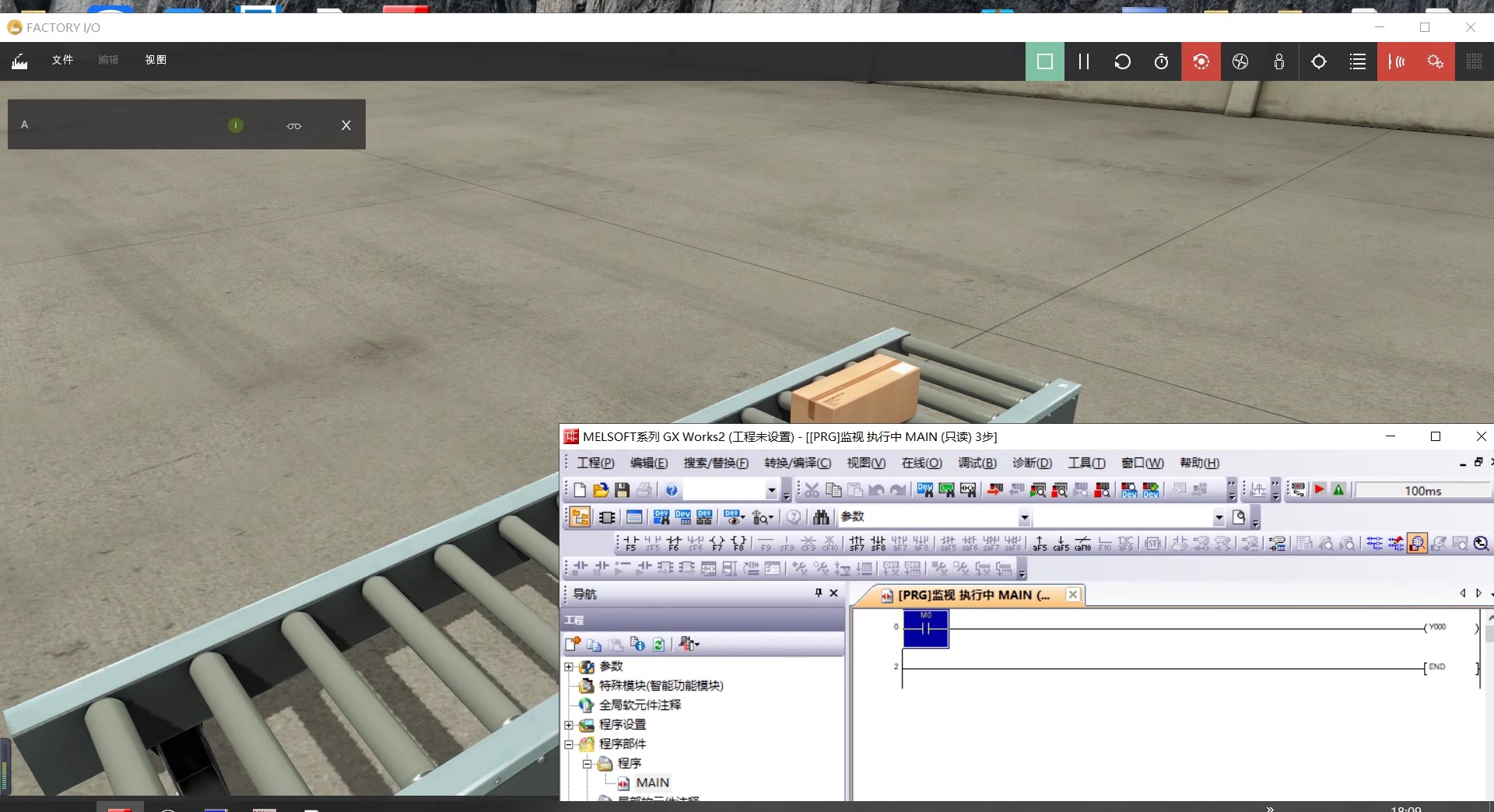Close the 导航 navigation panel
This screenshot has width=1494, height=812.
834,593
